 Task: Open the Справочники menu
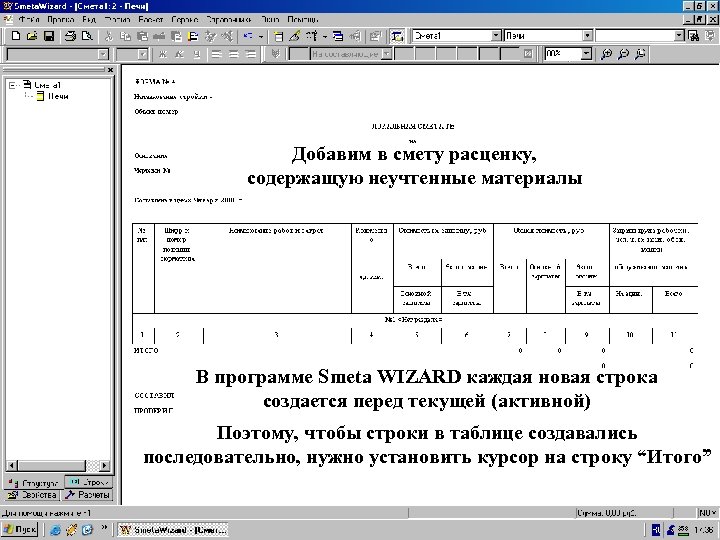tap(228, 19)
